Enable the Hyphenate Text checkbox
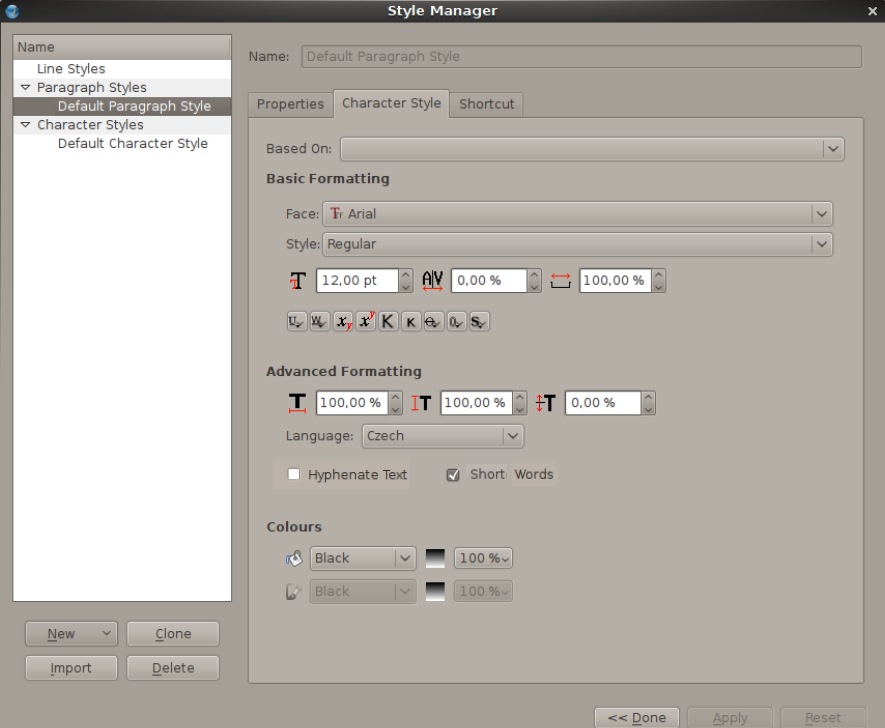This screenshot has height=728, width=885. coord(294,475)
